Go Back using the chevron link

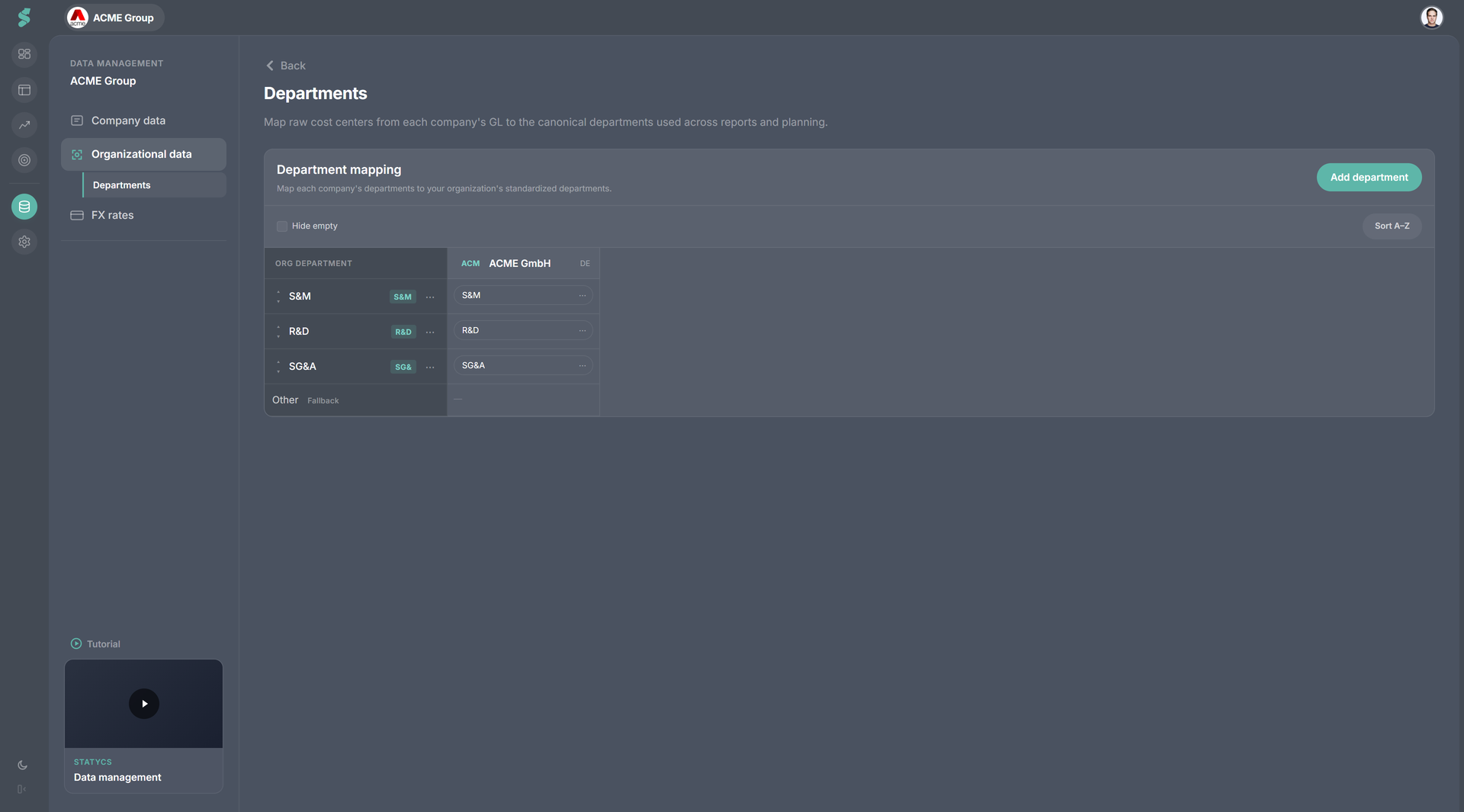tap(285, 66)
